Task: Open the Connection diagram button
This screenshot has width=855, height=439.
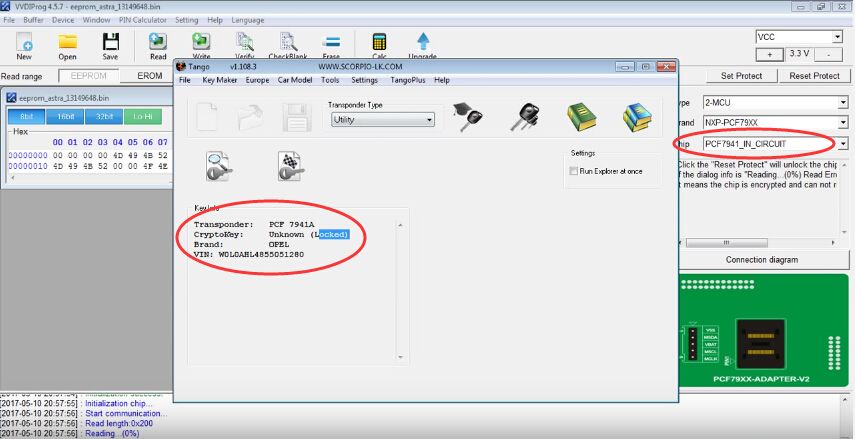Action: (x=762, y=260)
